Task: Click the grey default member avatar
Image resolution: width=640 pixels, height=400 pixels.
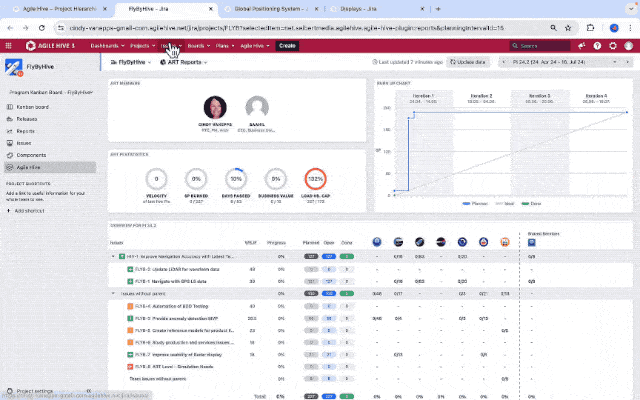Action: tap(257, 107)
